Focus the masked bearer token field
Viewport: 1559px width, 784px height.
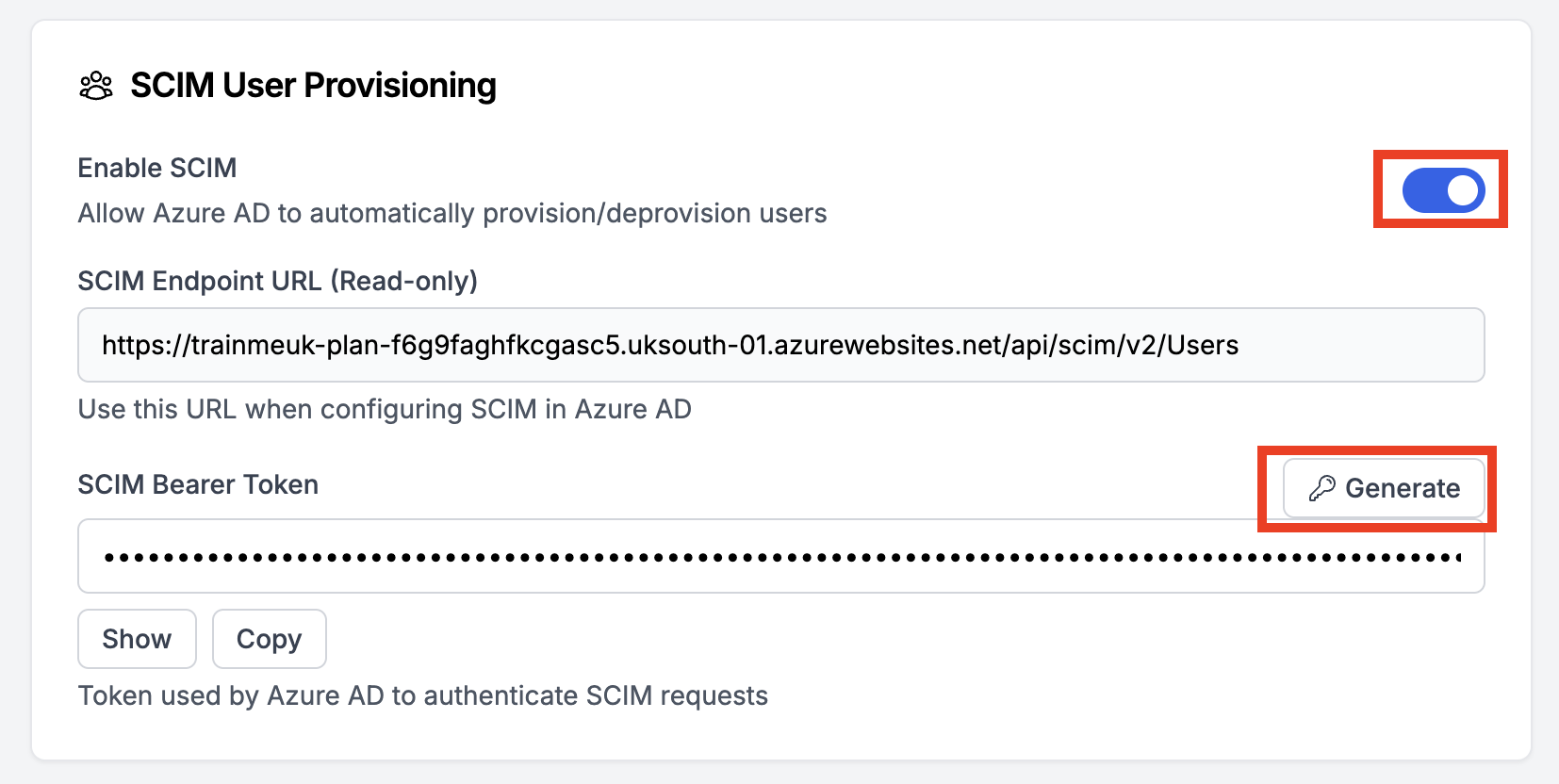780,556
